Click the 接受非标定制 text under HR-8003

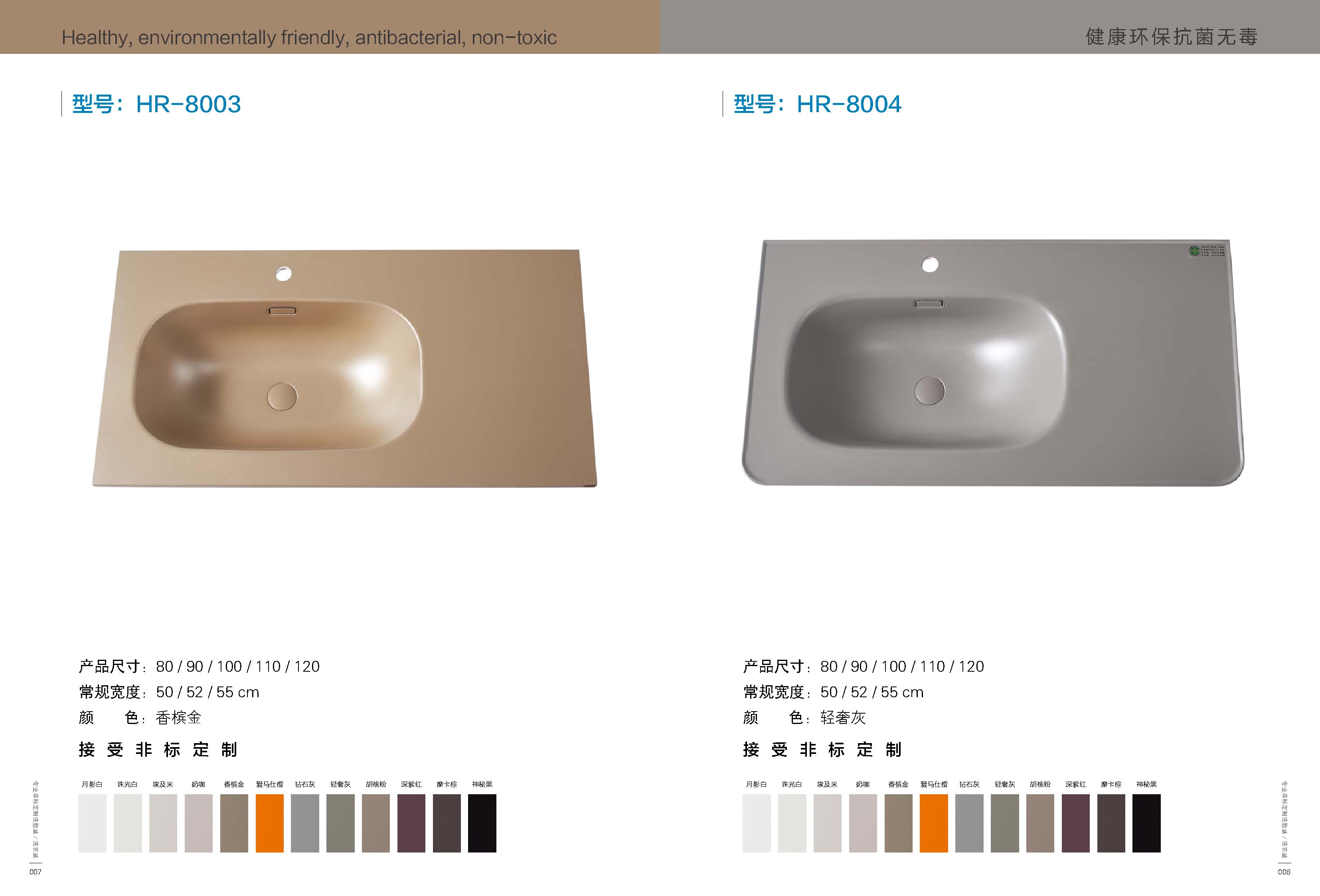point(158,750)
